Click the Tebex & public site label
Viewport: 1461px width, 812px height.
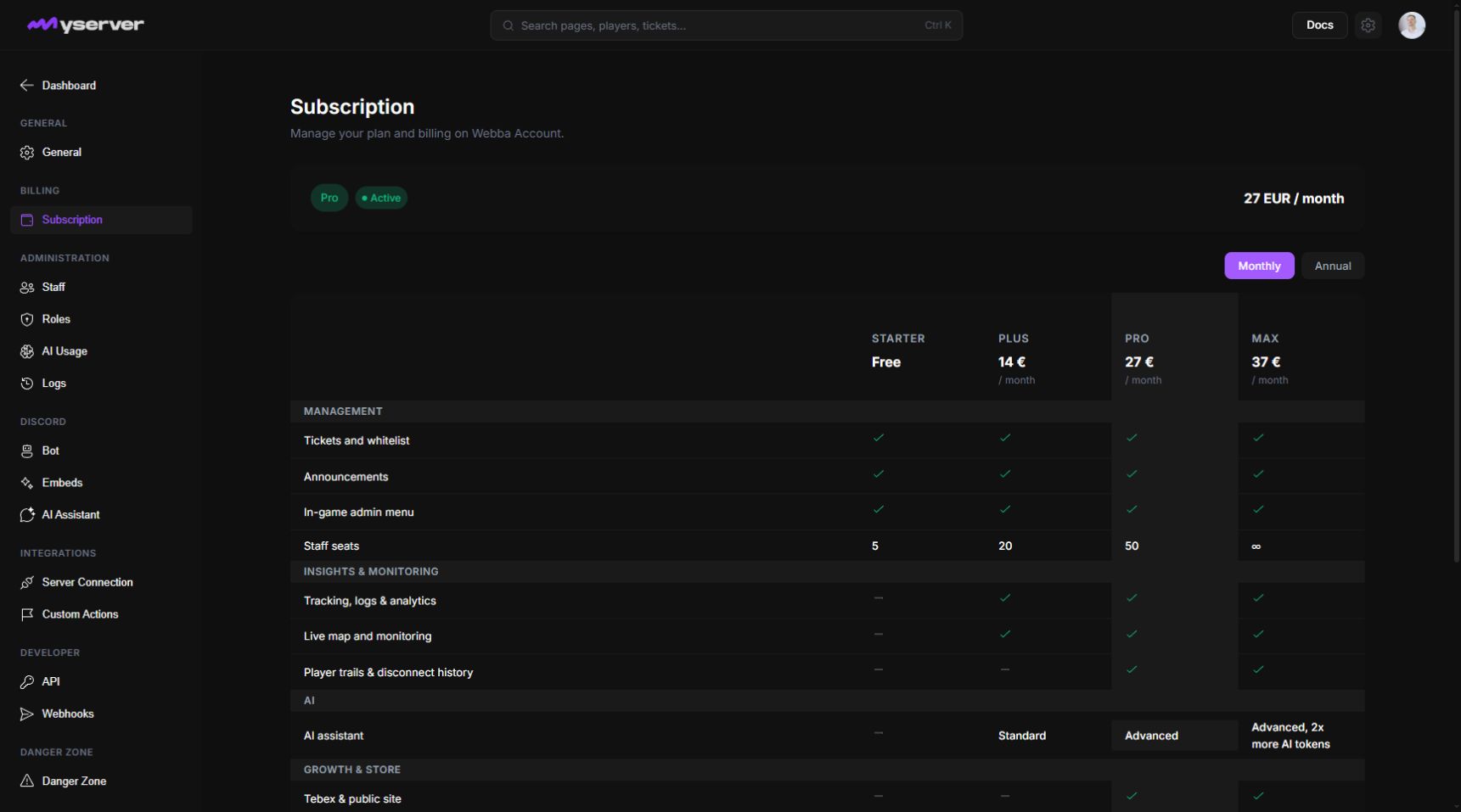click(x=352, y=799)
